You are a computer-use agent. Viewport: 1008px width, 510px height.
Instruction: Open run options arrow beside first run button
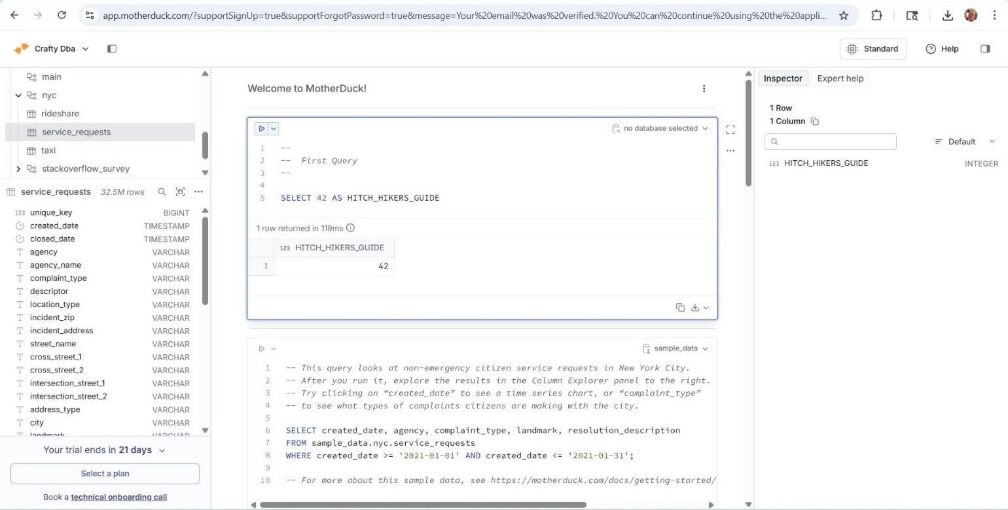273,129
